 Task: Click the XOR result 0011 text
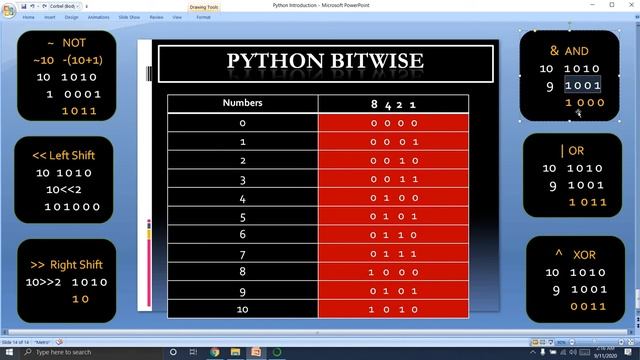coord(588,307)
